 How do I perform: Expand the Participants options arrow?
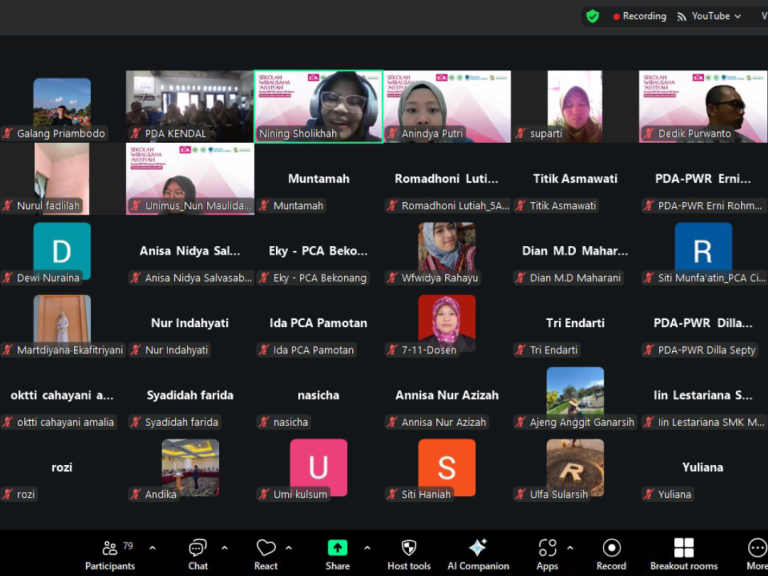(152, 548)
